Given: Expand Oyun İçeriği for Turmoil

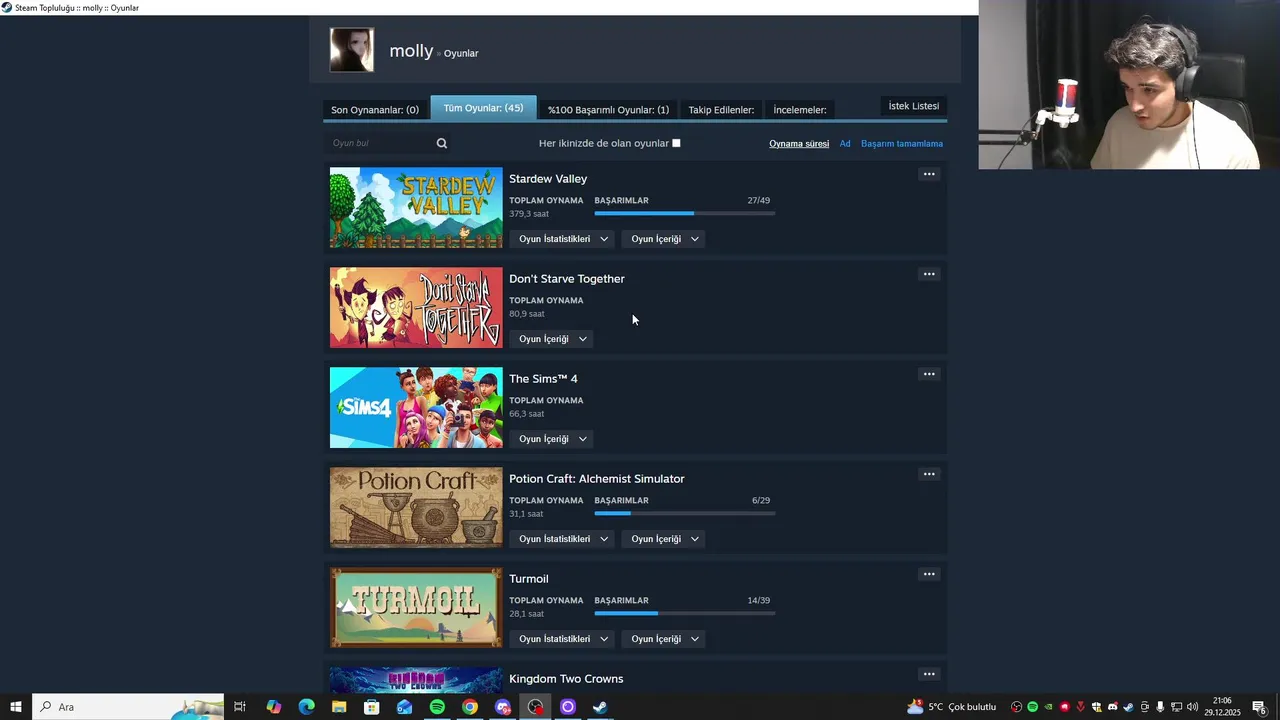Looking at the screenshot, I should point(664,639).
